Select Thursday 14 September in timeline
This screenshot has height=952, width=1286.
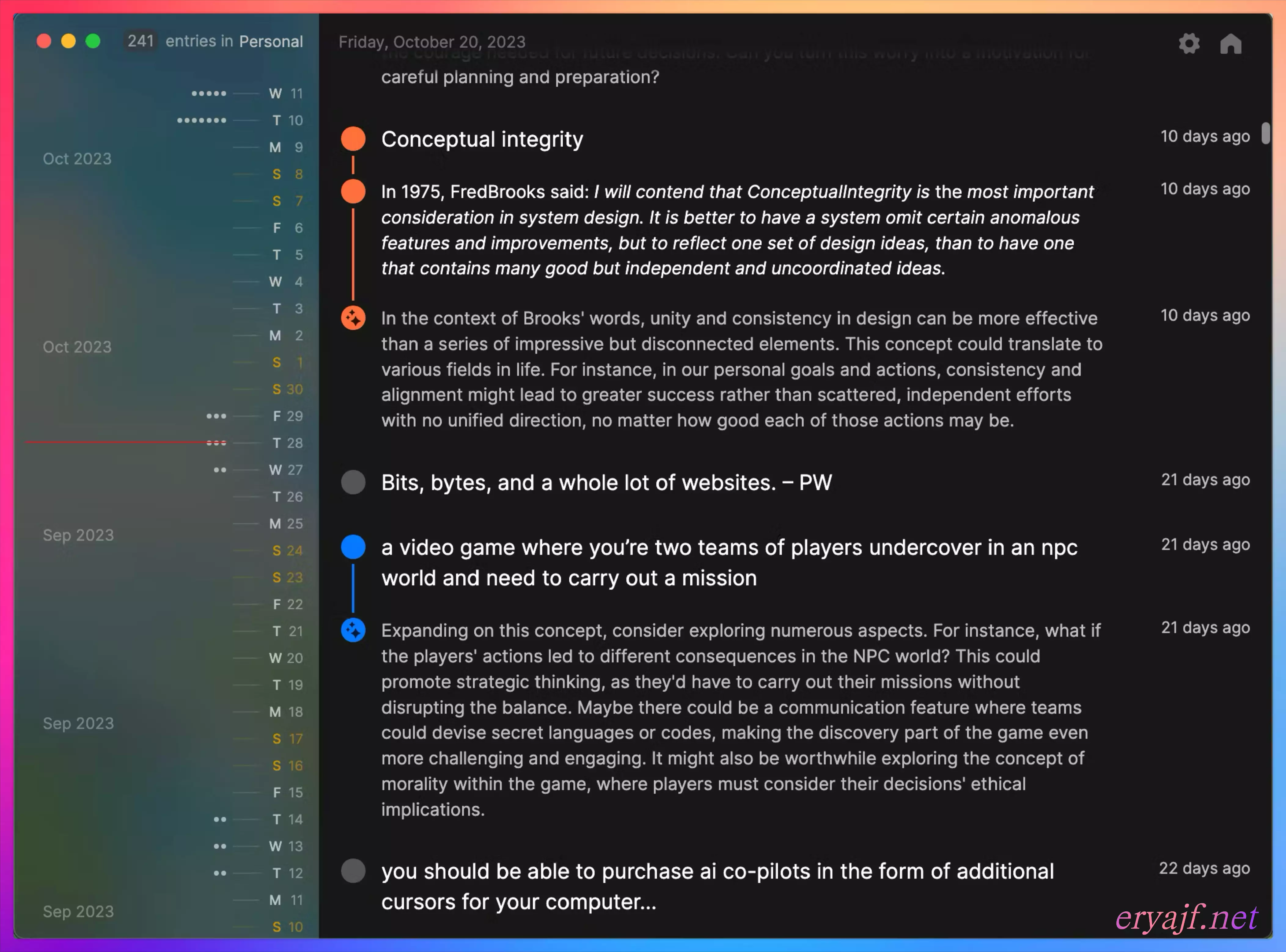287,819
